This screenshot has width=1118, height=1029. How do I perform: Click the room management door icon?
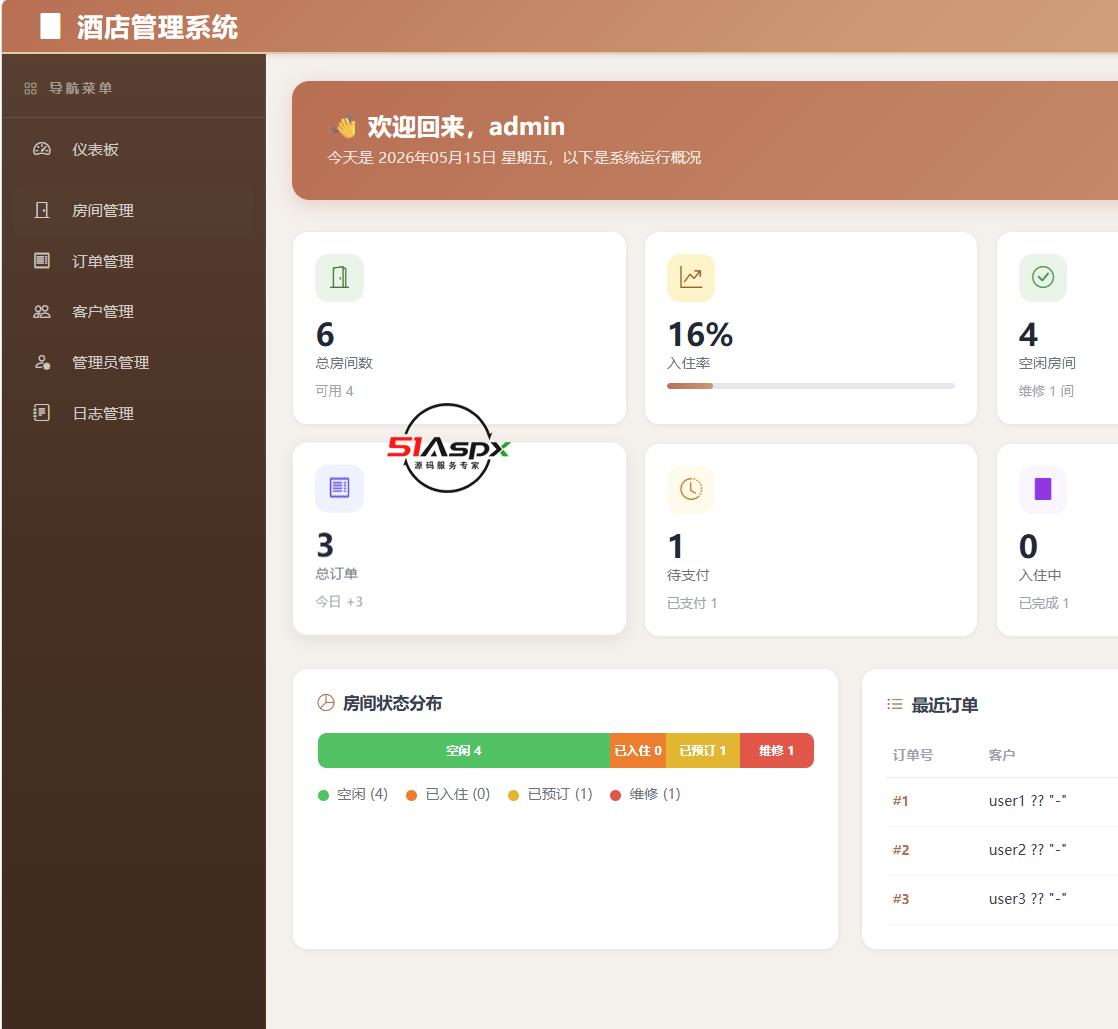coord(42,210)
